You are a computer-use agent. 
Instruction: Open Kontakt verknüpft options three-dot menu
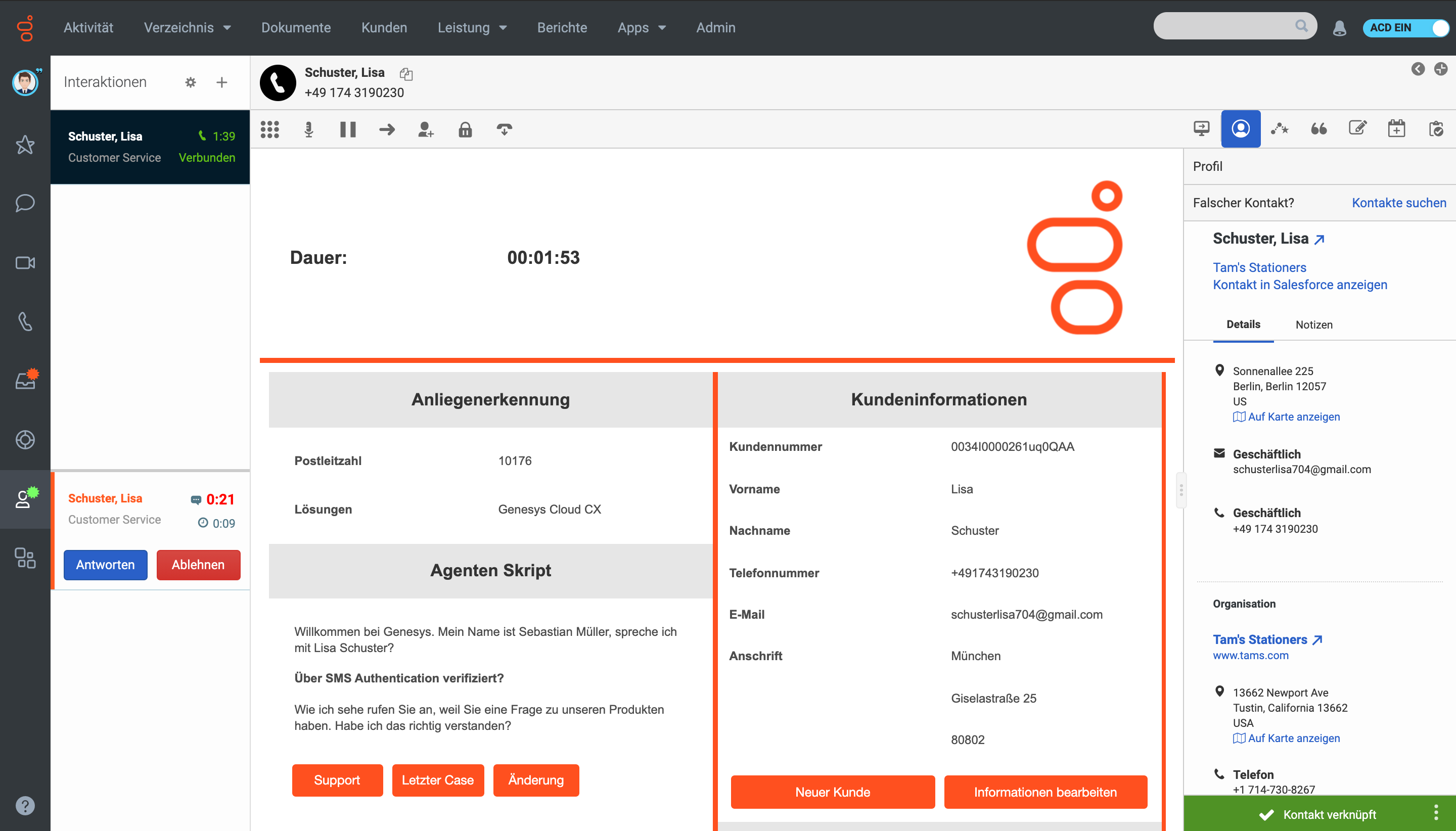pyautogui.click(x=1435, y=812)
